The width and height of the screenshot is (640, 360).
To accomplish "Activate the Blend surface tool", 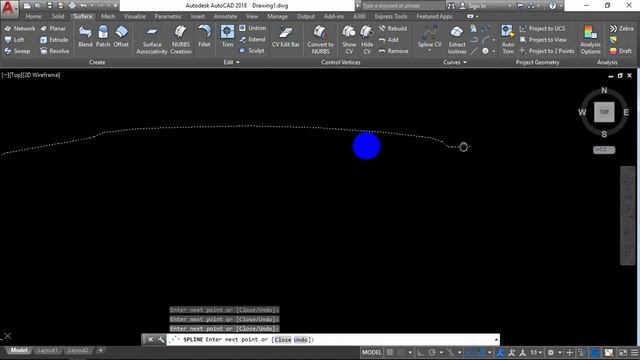I will (85, 36).
